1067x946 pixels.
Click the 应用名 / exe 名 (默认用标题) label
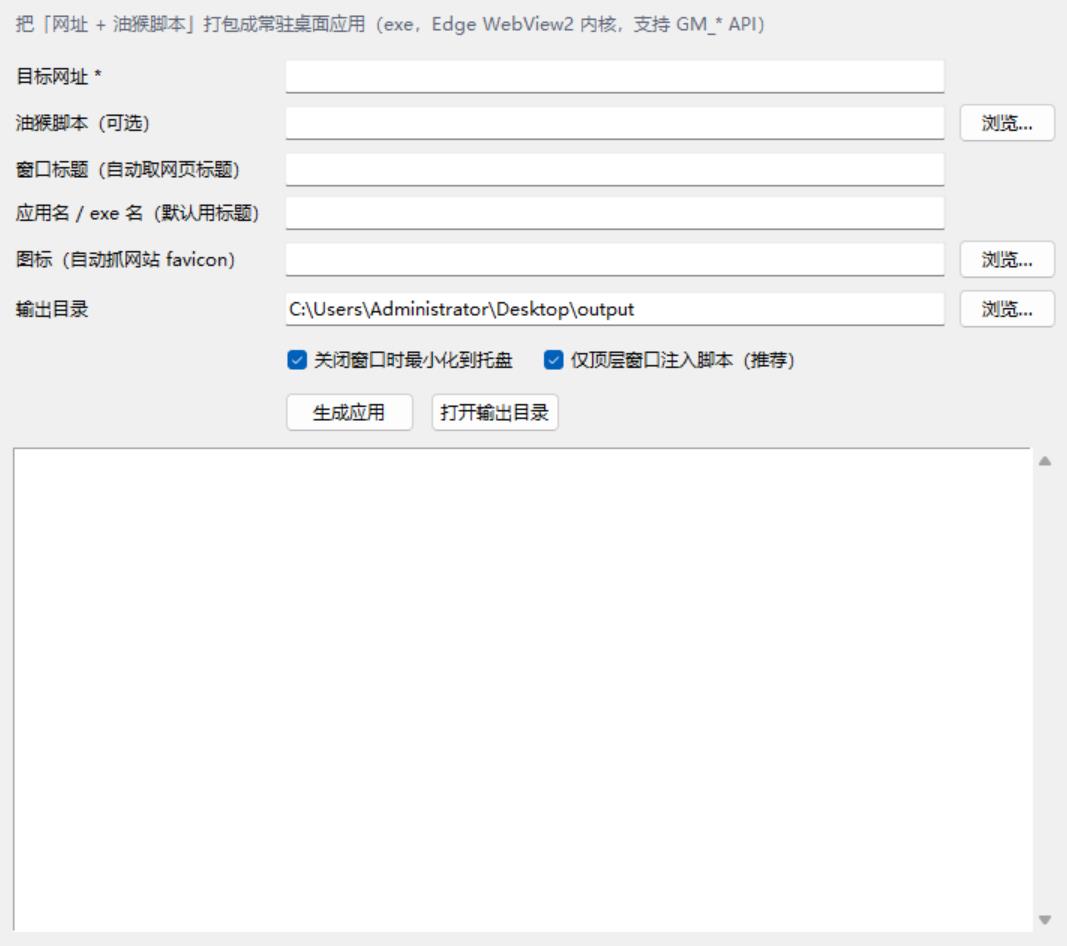point(137,213)
